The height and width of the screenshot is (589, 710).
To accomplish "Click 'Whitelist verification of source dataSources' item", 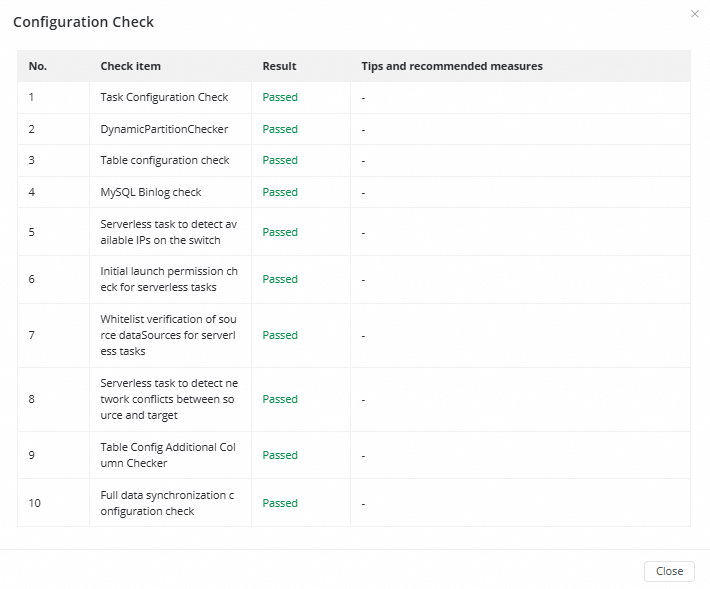I will [x=168, y=335].
